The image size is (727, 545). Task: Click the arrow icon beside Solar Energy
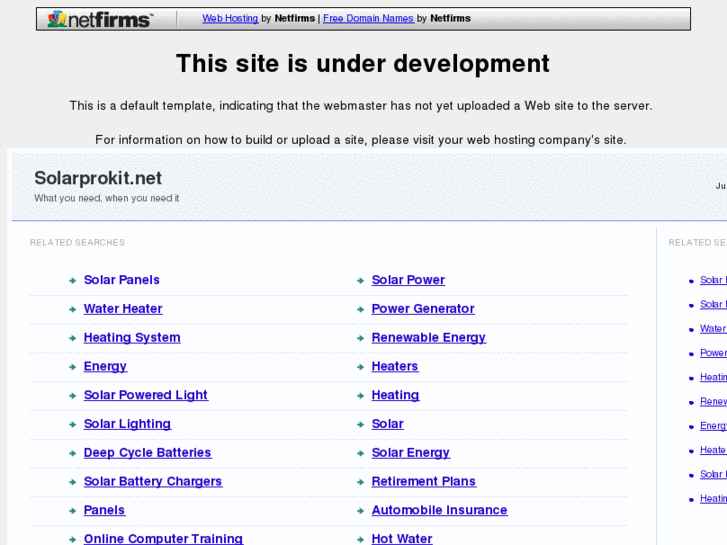coord(360,453)
